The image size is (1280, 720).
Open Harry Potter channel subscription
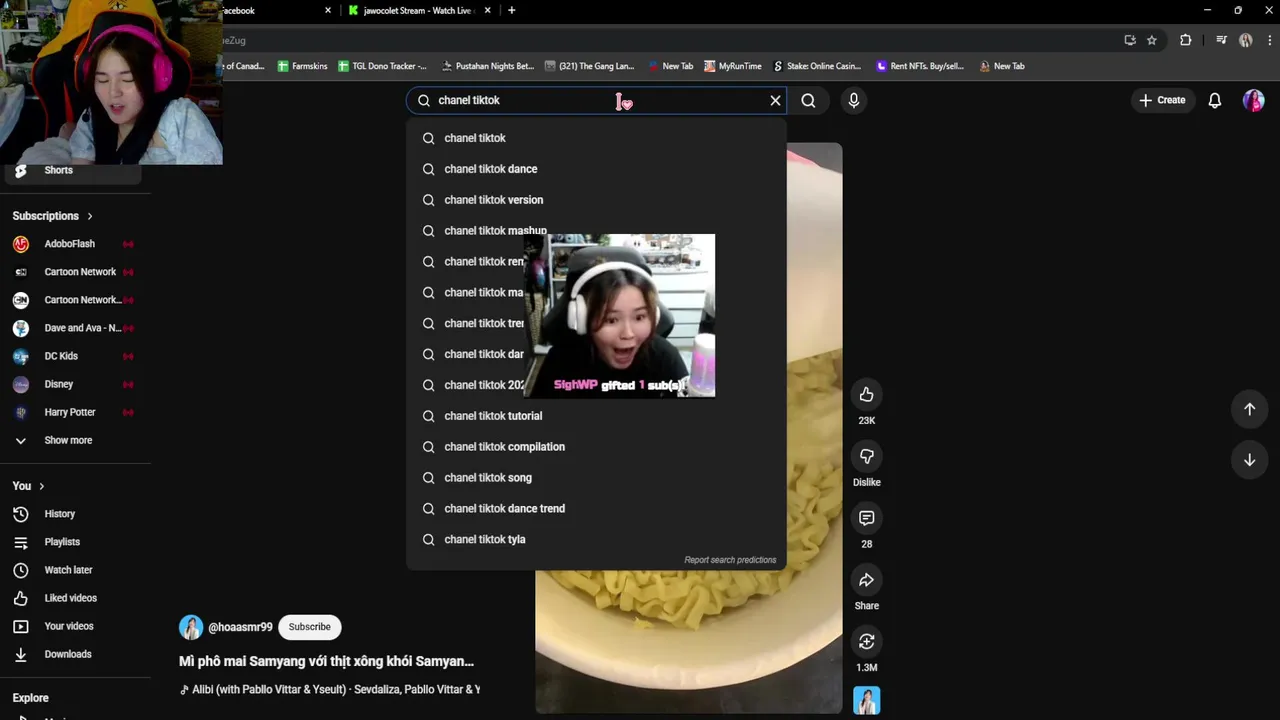click(x=75, y=412)
